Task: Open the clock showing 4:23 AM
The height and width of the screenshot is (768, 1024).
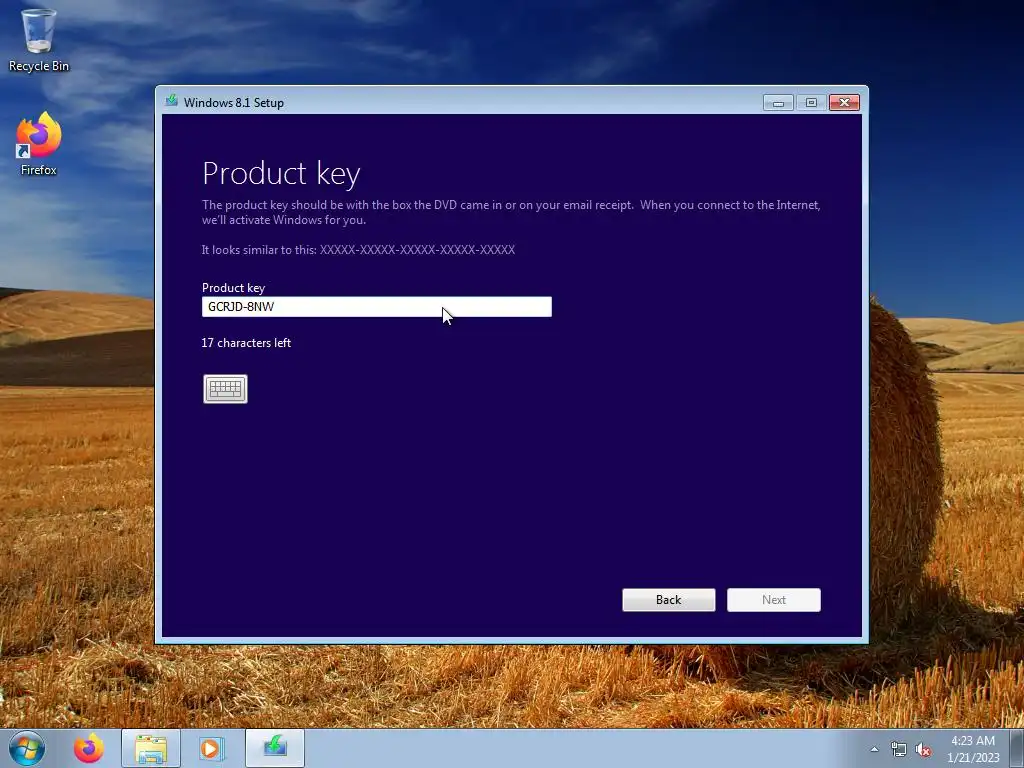Action: point(973,749)
